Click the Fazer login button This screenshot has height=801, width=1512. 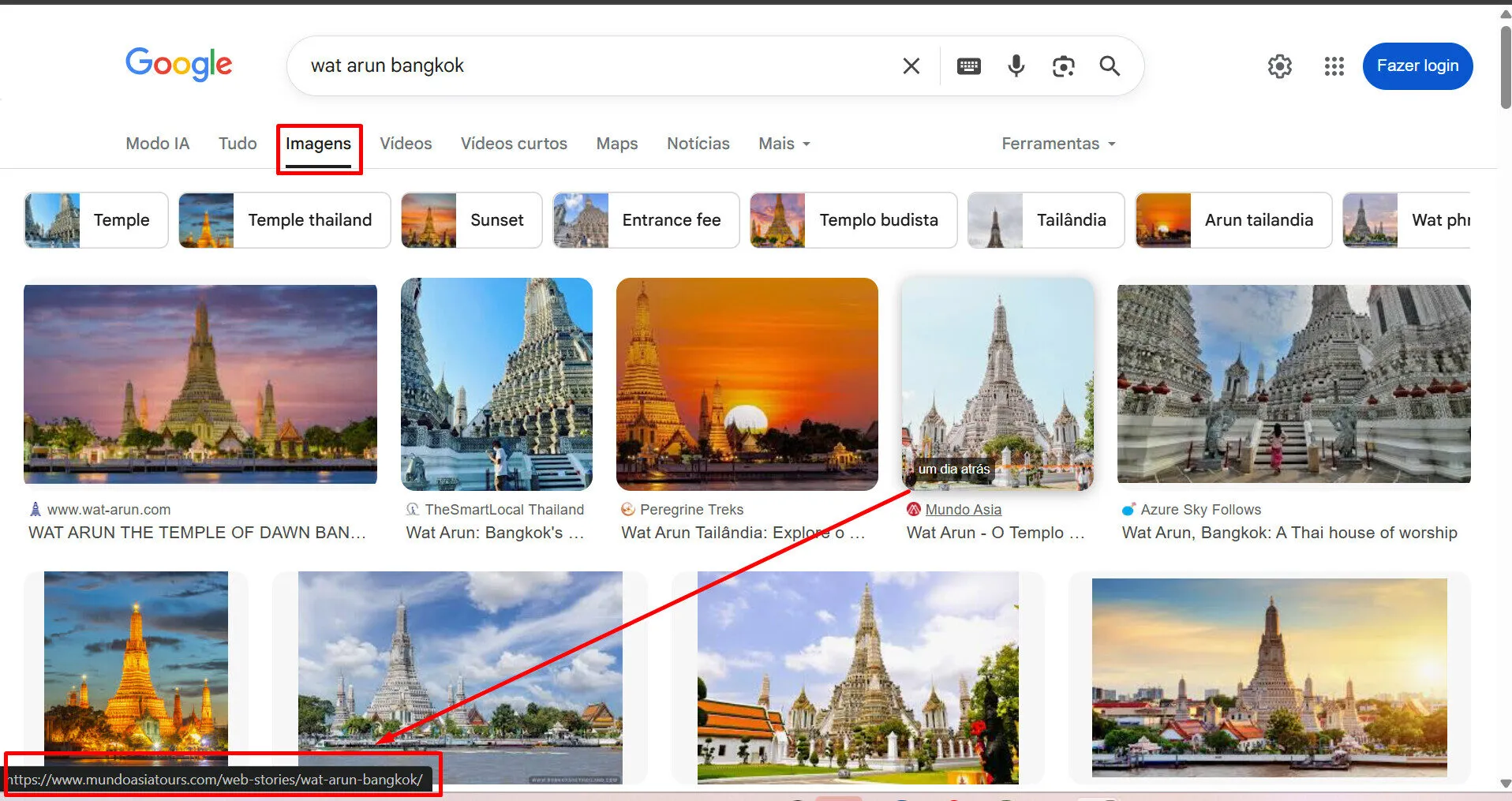point(1417,66)
